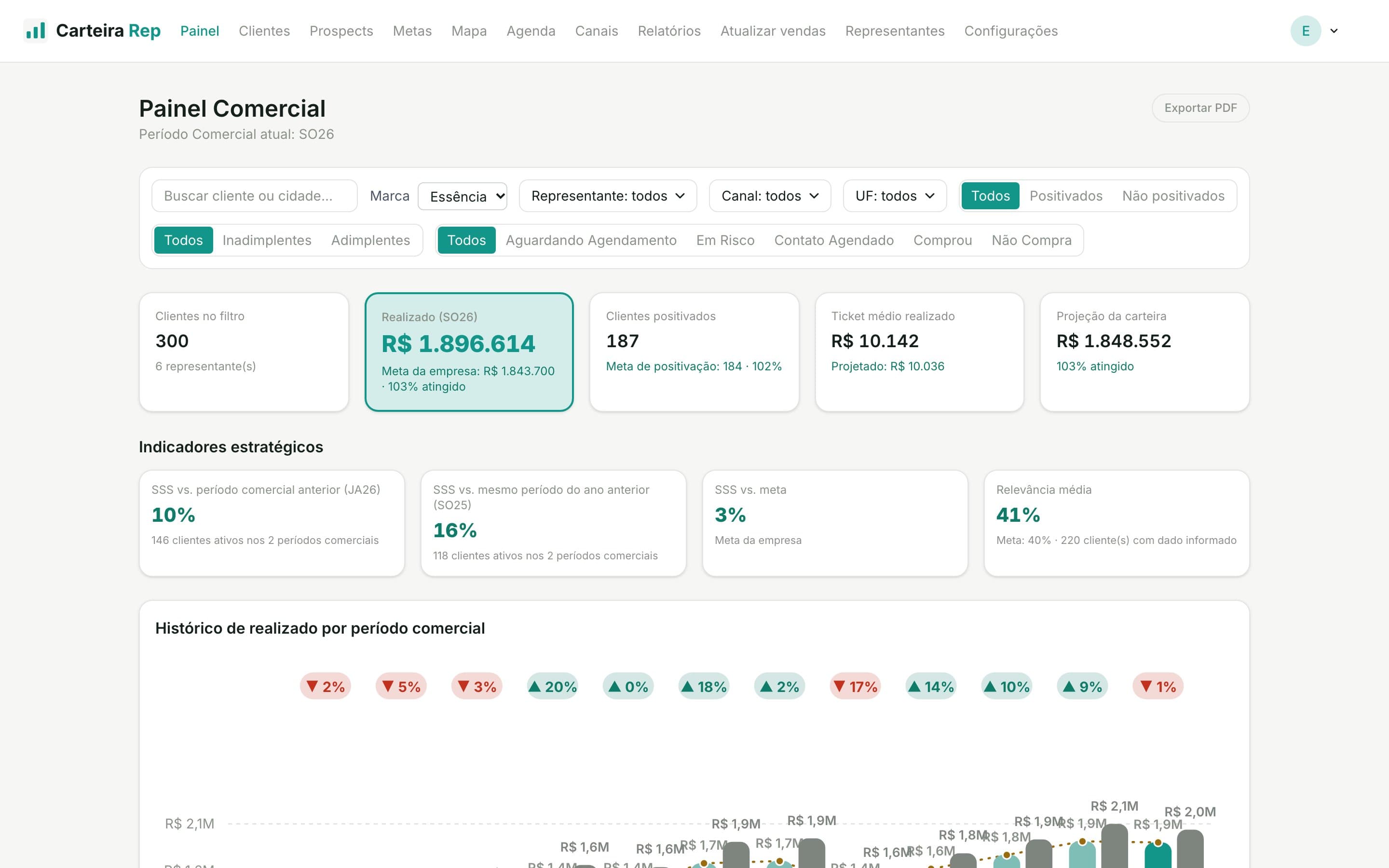The width and height of the screenshot is (1389, 868).
Task: Select the Não positivados filter option
Action: pyautogui.click(x=1173, y=196)
